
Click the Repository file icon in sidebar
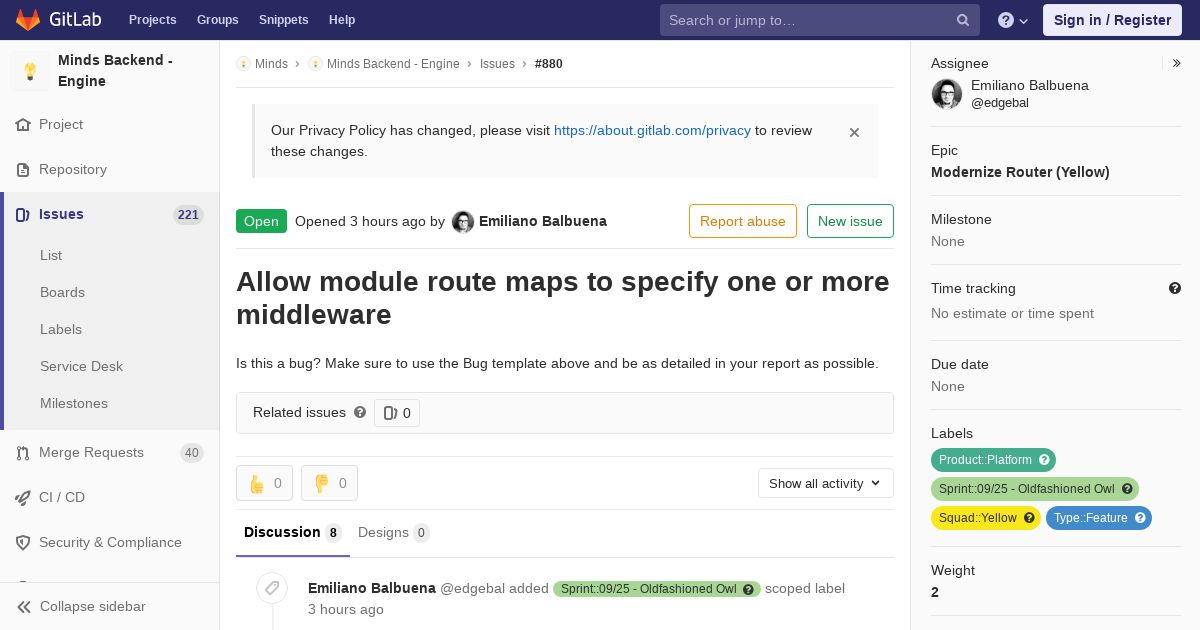[23, 170]
